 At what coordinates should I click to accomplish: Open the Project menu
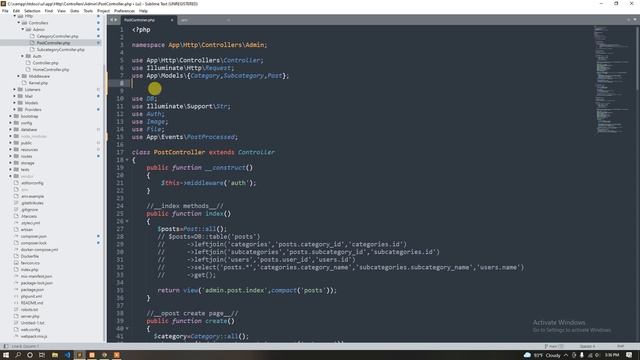coord(103,11)
